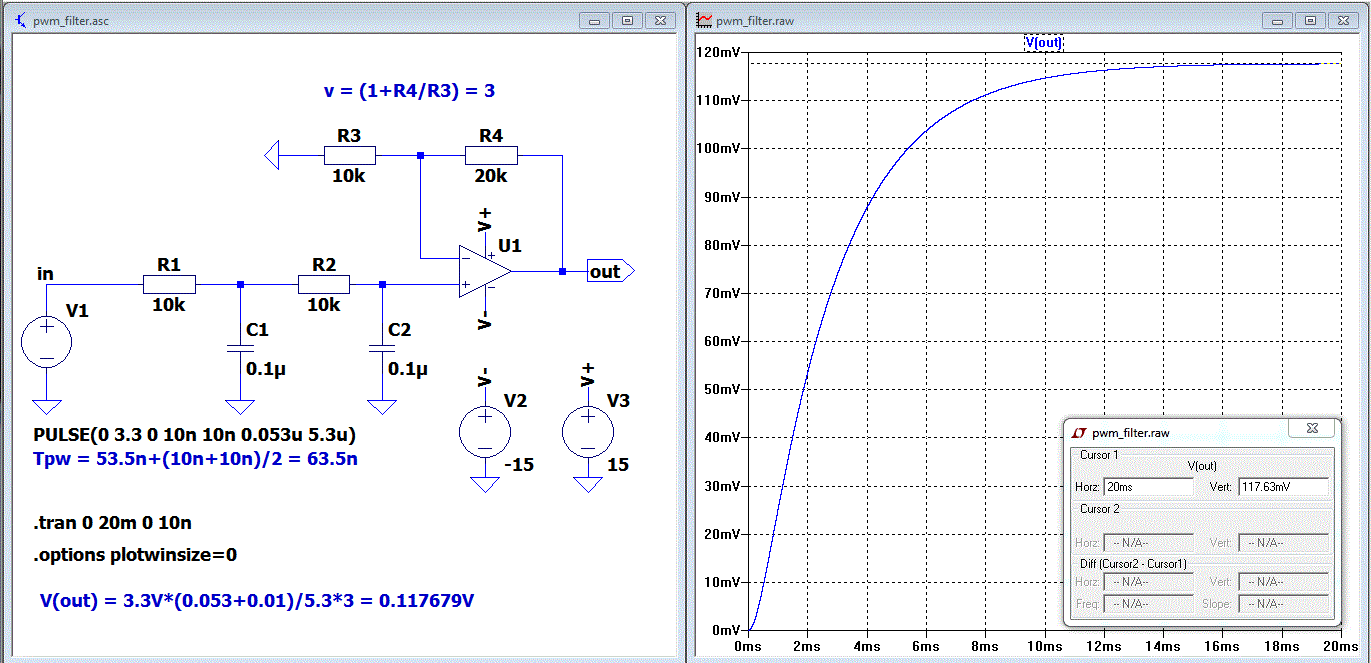
Task: Click capacitor C2 symbol
Action: (x=380, y=348)
